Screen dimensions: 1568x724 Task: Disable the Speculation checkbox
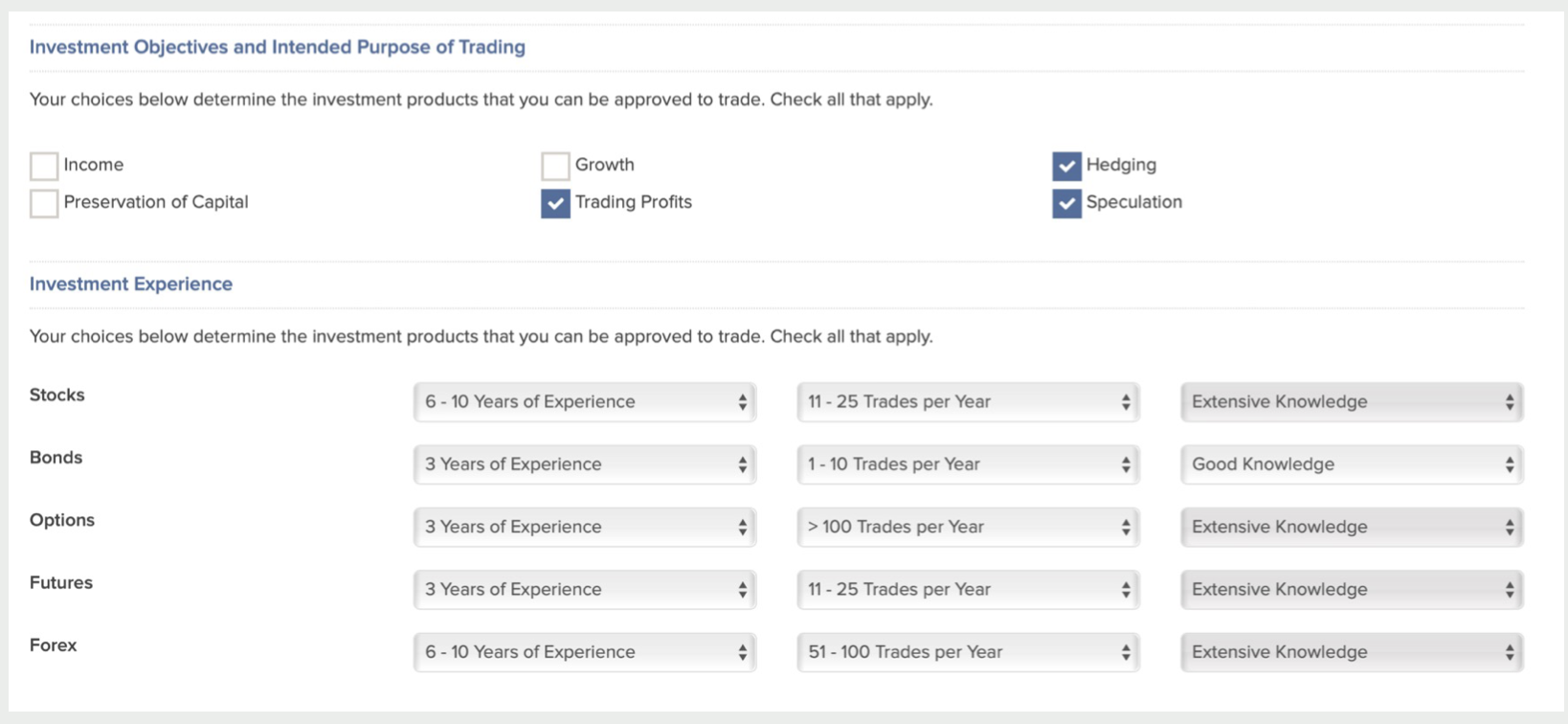1066,203
